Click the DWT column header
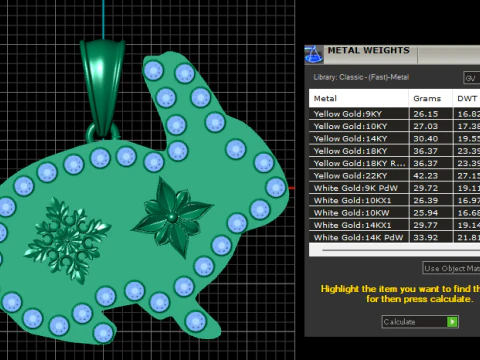This screenshot has height=360, width=480. [467, 98]
